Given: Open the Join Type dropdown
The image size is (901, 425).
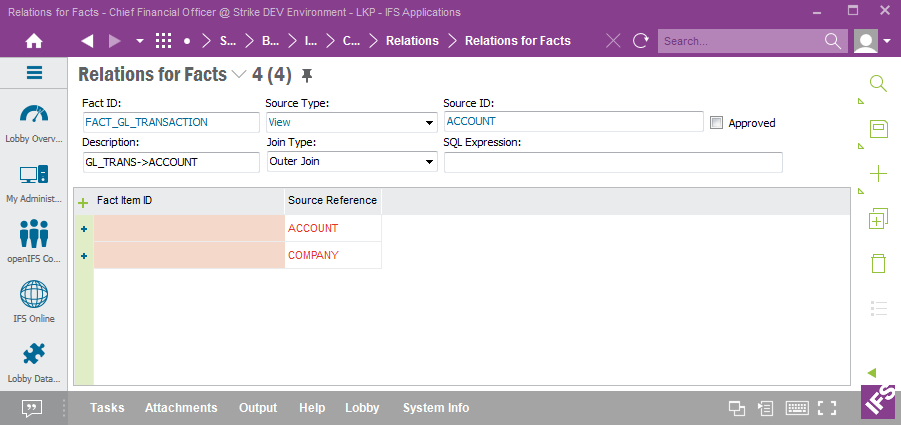Looking at the screenshot, I should [352, 161].
